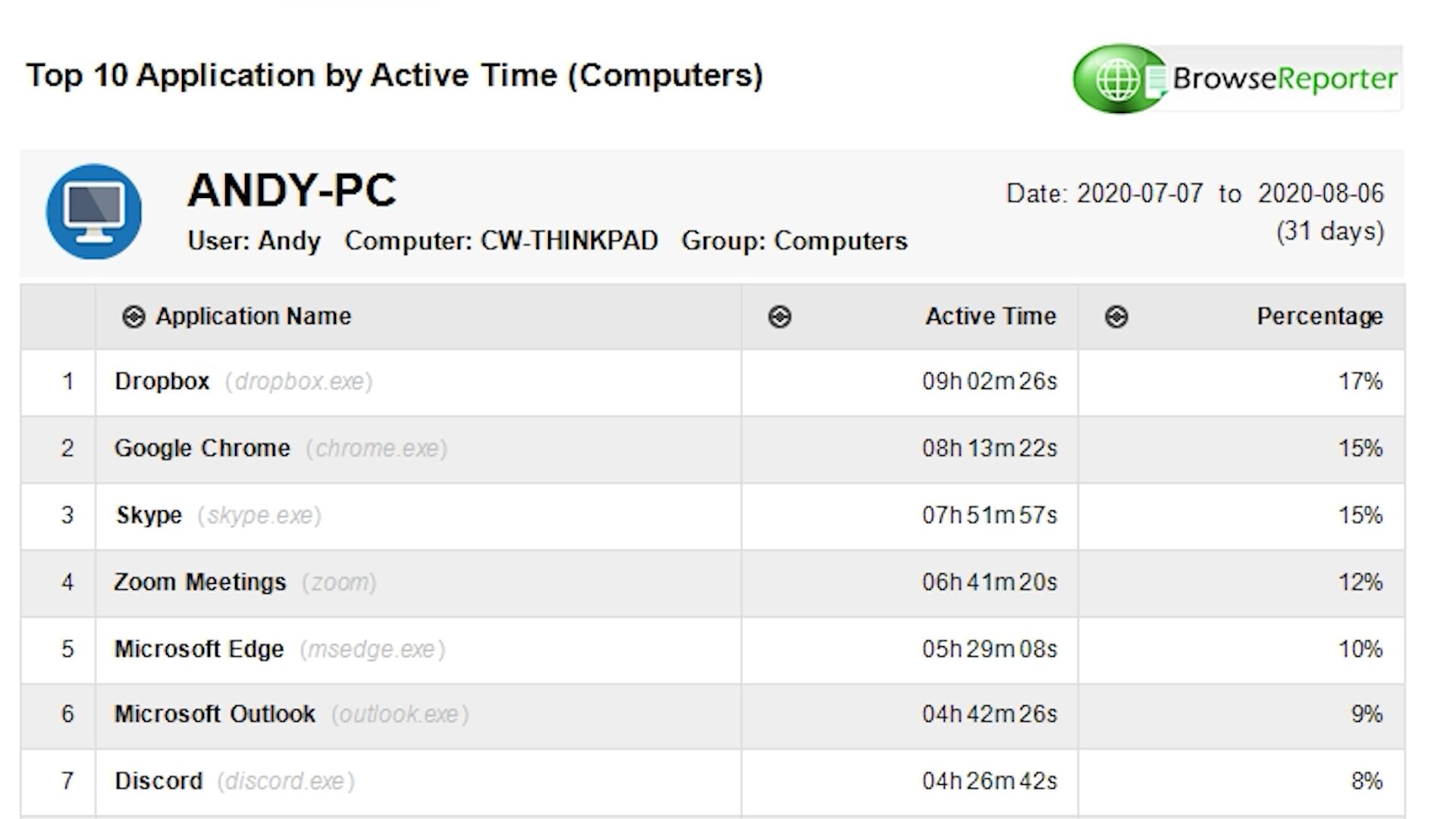
Task: Sort by Percentage column header
Action: 1319,316
